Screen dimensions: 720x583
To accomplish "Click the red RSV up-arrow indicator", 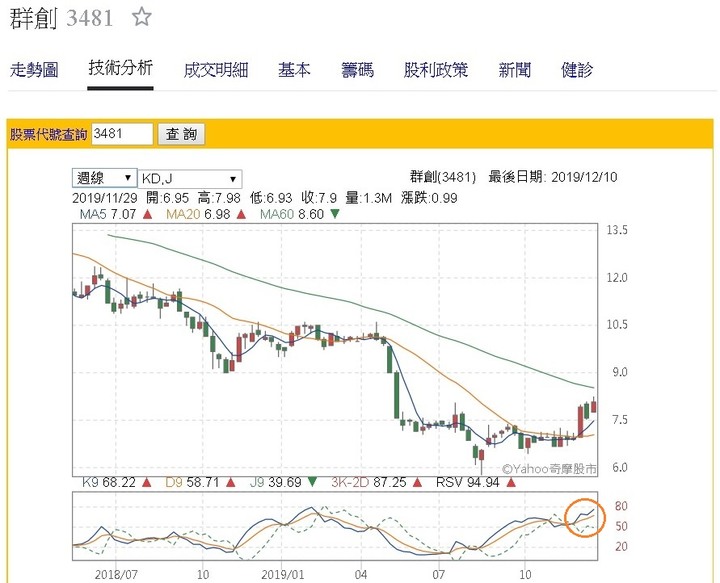I will point(511,482).
